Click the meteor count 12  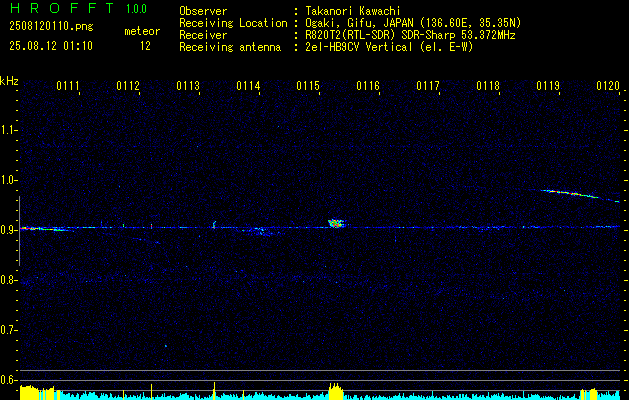coord(145,46)
